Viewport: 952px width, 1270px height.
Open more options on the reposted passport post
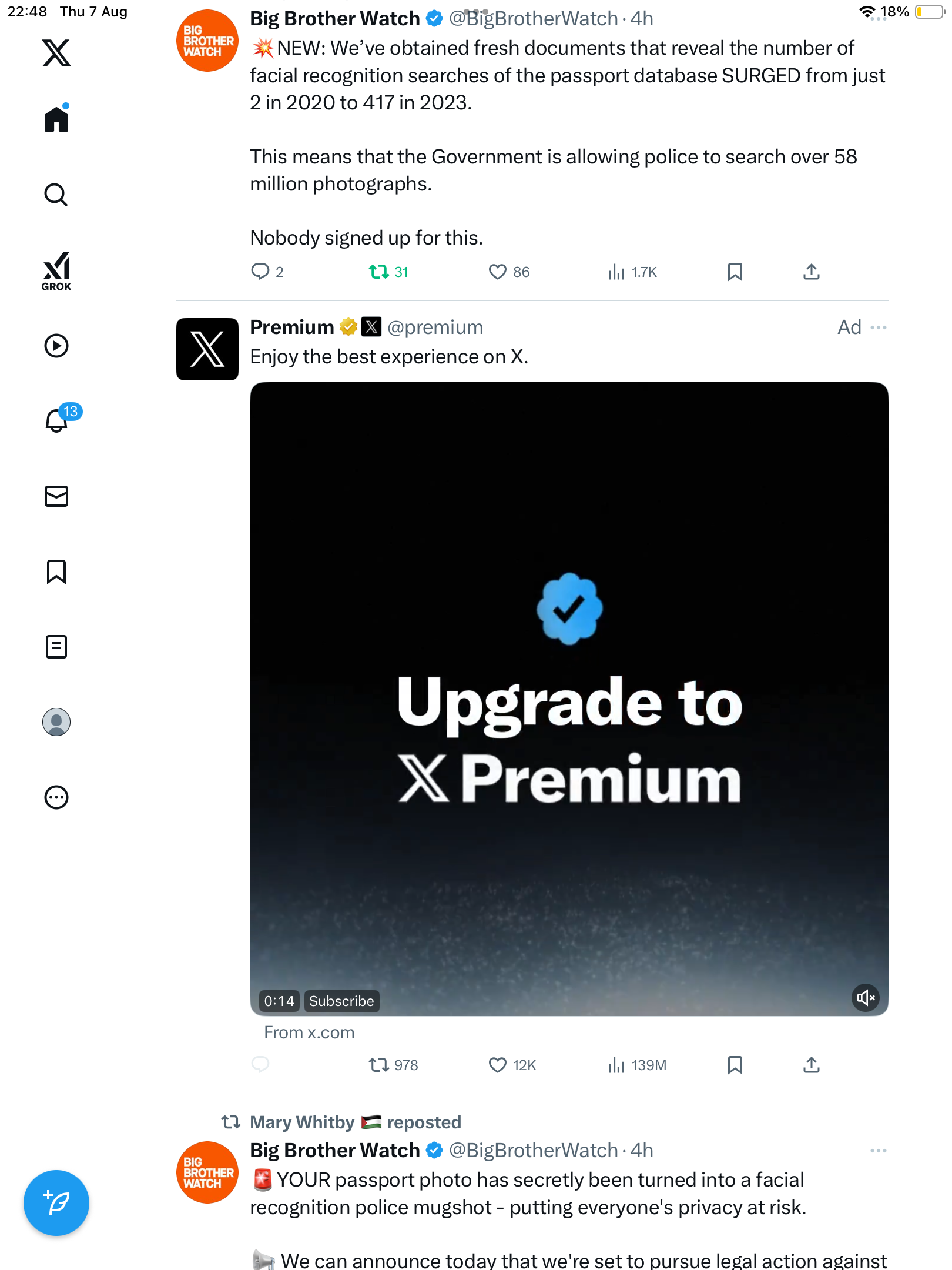(878, 1151)
